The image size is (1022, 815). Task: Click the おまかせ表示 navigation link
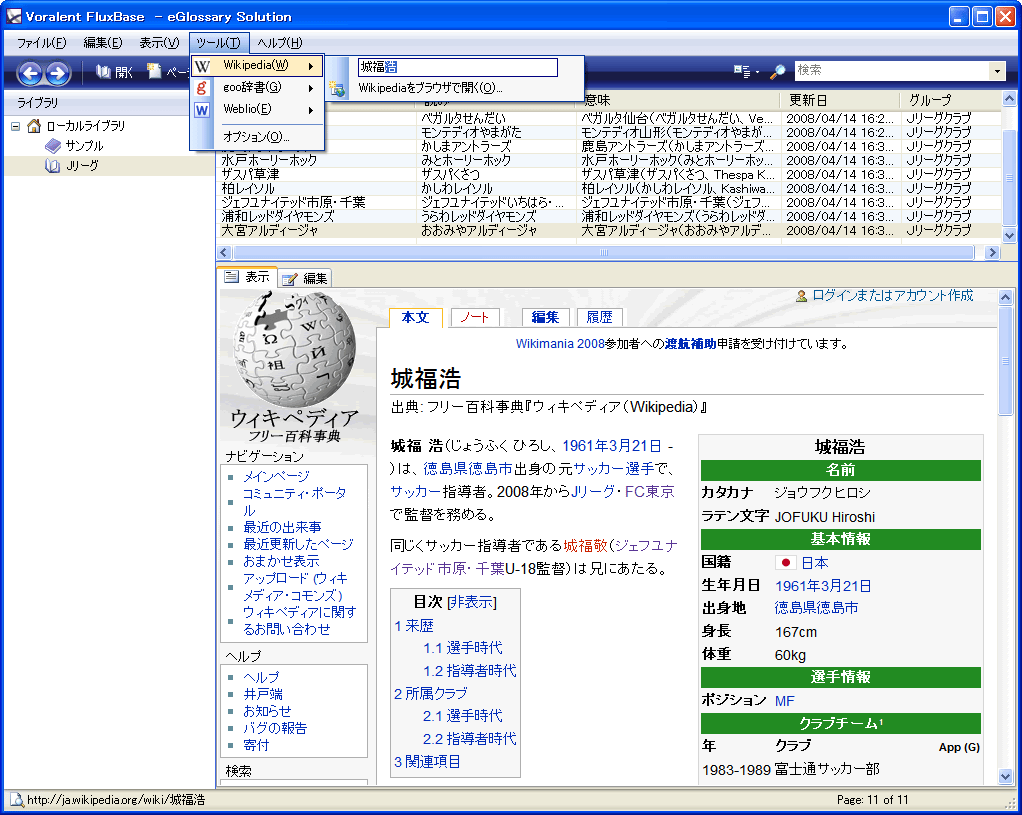click(x=281, y=561)
